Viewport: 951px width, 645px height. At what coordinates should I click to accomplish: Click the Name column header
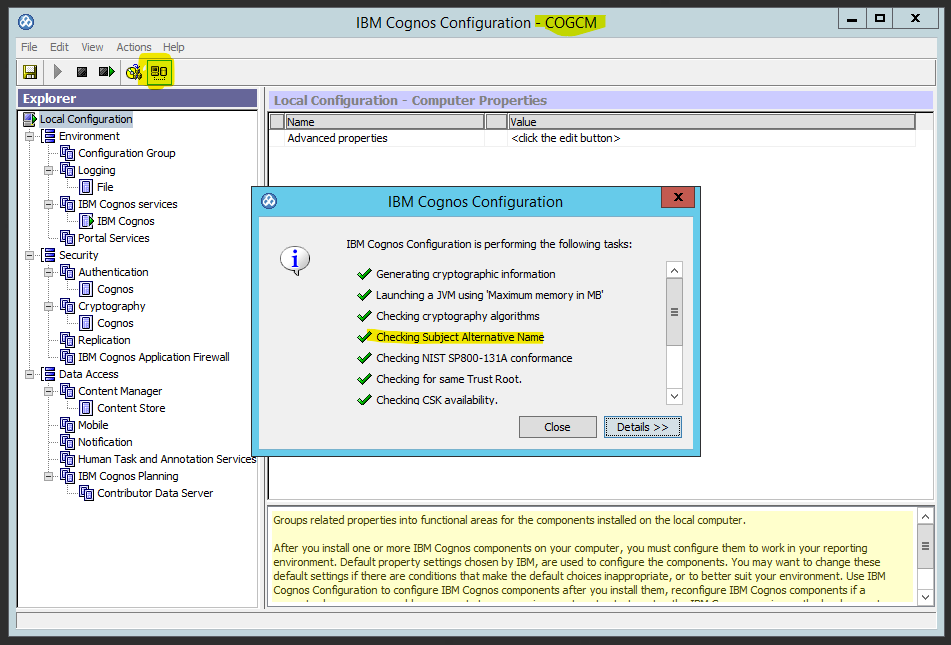pos(385,122)
